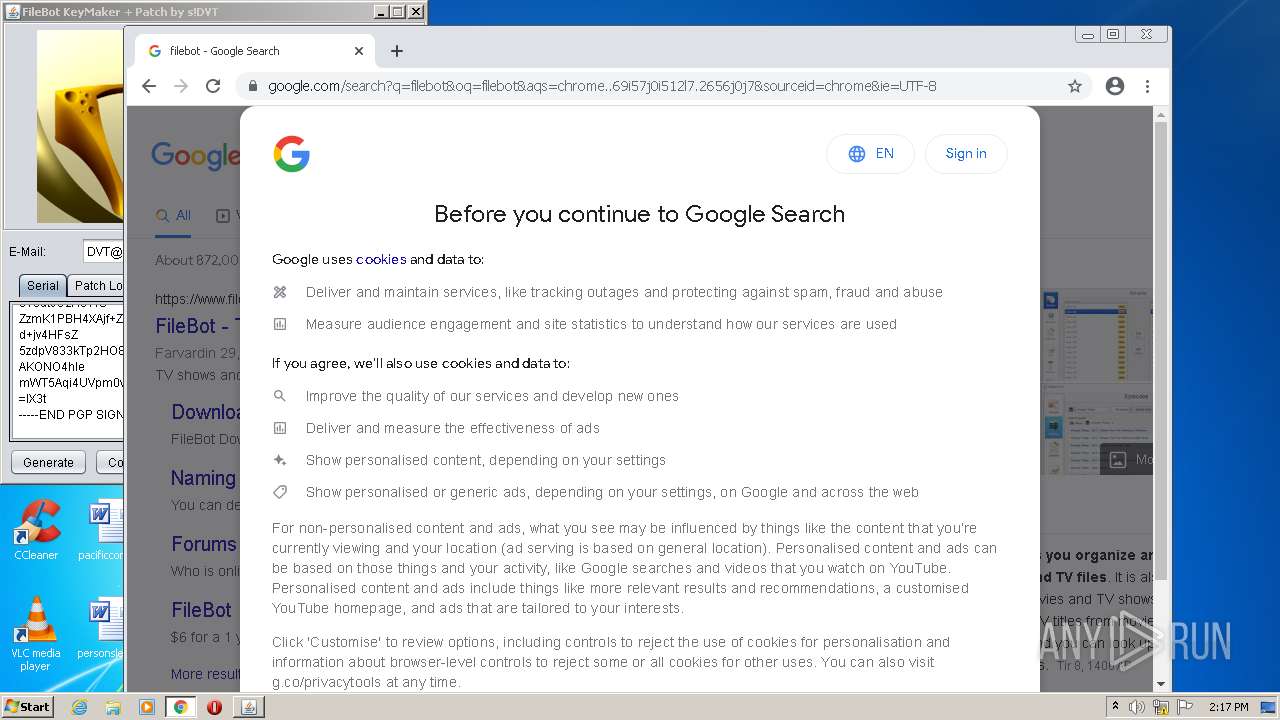Open the CCleaner desktop shortcut
This screenshot has height=720, width=1280.
36,530
